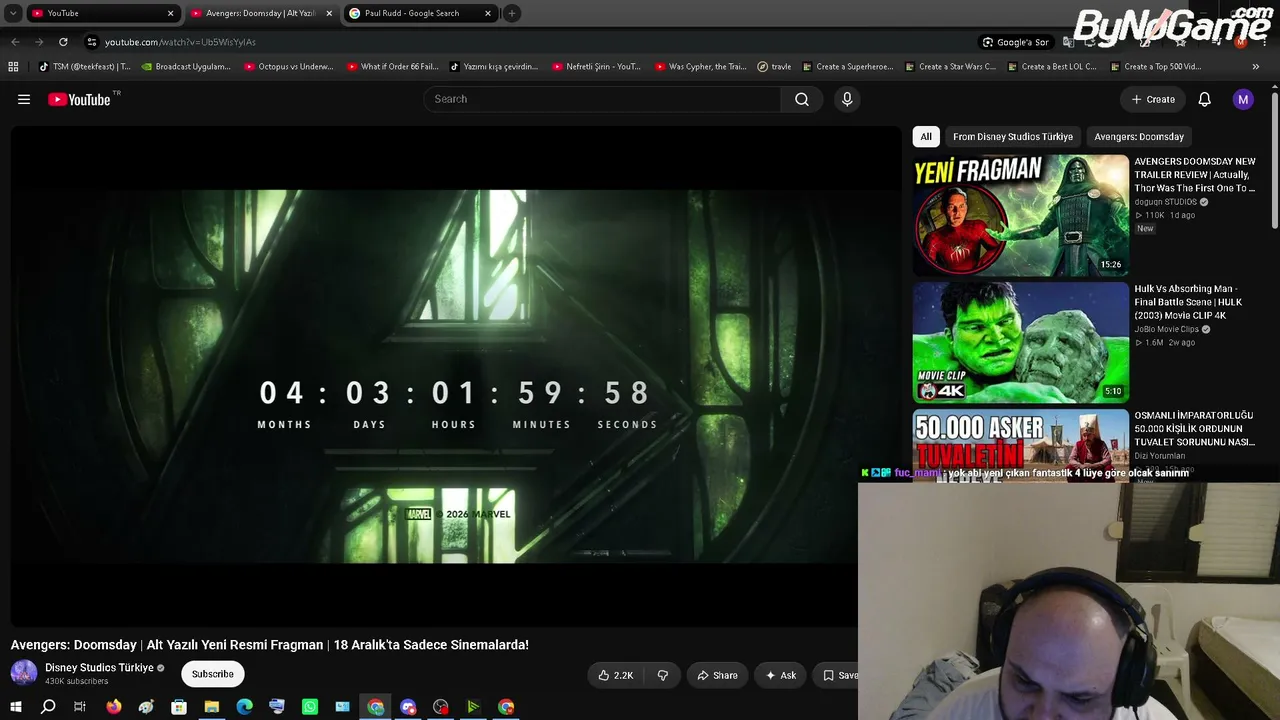Viewport: 1280px width, 720px height.
Task: Open the Create a Superheroe... bookmark
Action: [x=848, y=67]
